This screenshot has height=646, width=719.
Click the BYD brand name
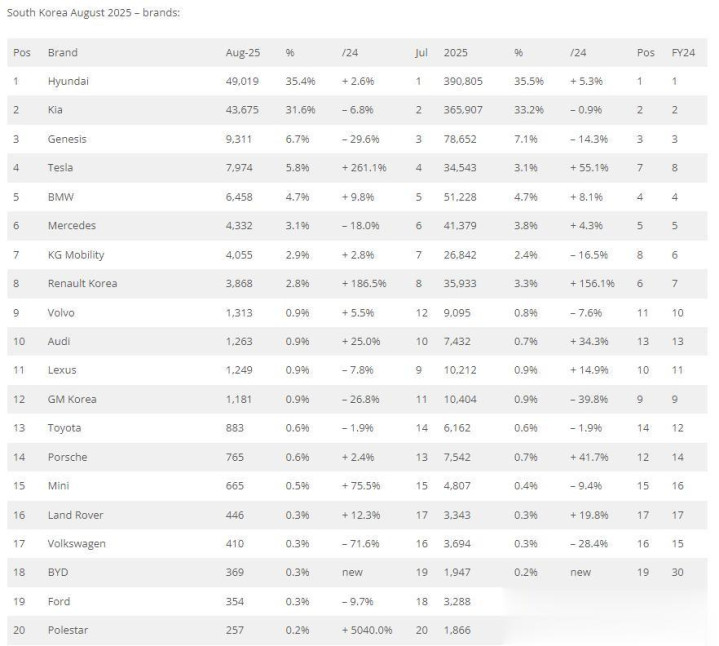(x=59, y=572)
